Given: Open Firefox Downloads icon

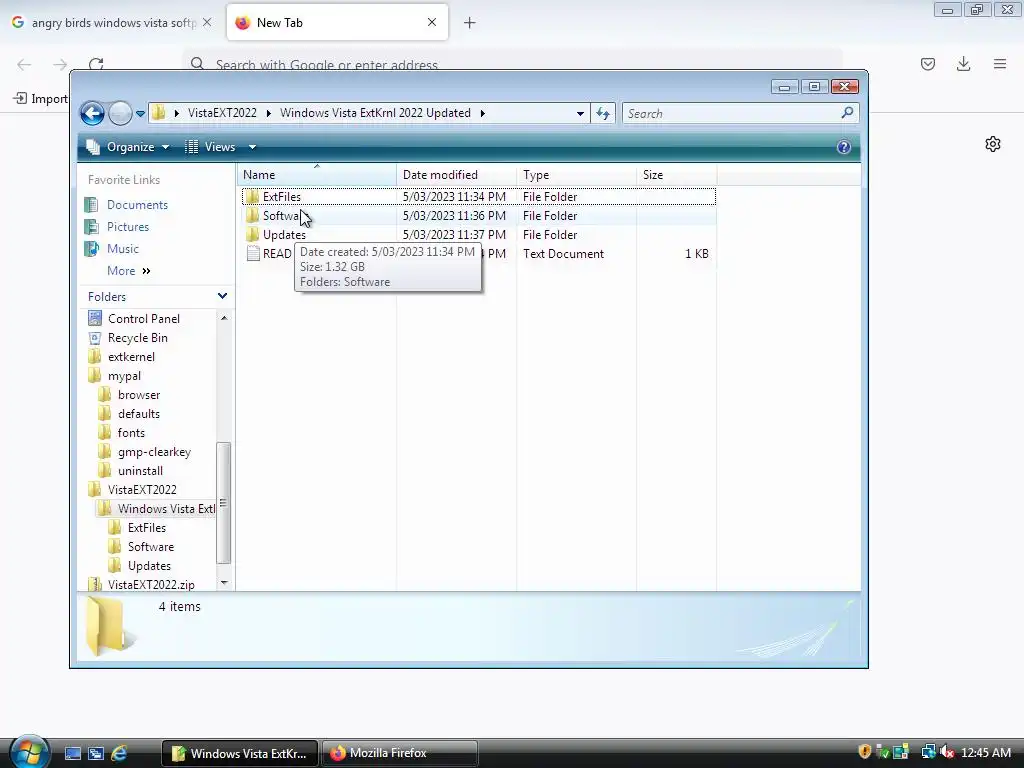Looking at the screenshot, I should point(963,64).
